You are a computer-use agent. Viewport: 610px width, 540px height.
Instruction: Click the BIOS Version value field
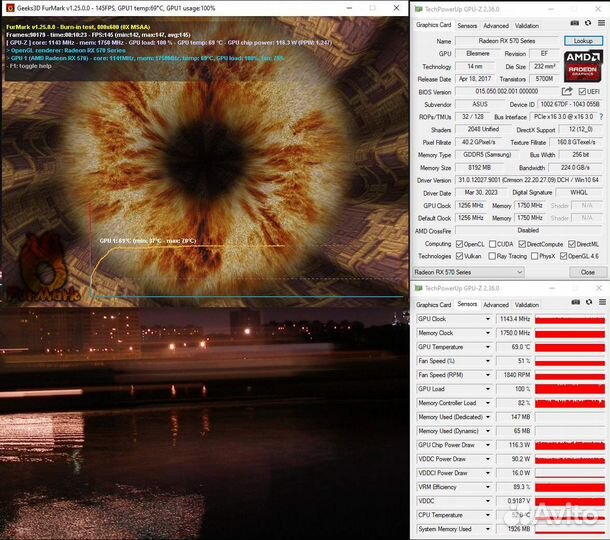coord(508,91)
